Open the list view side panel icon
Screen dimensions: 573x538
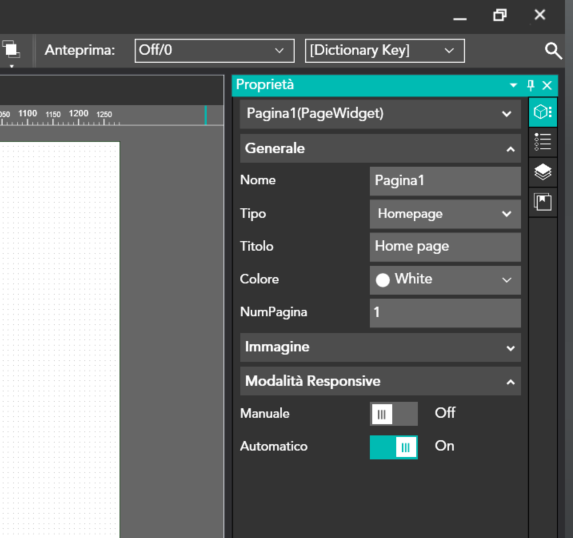(x=543, y=142)
